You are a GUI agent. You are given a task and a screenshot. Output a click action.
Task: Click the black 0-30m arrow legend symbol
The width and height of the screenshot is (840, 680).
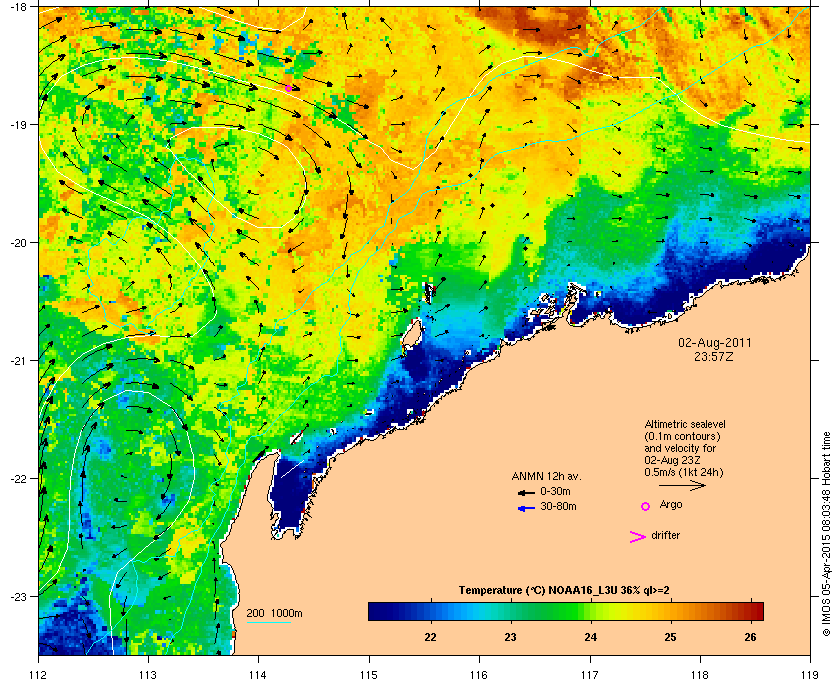[x=526, y=492]
